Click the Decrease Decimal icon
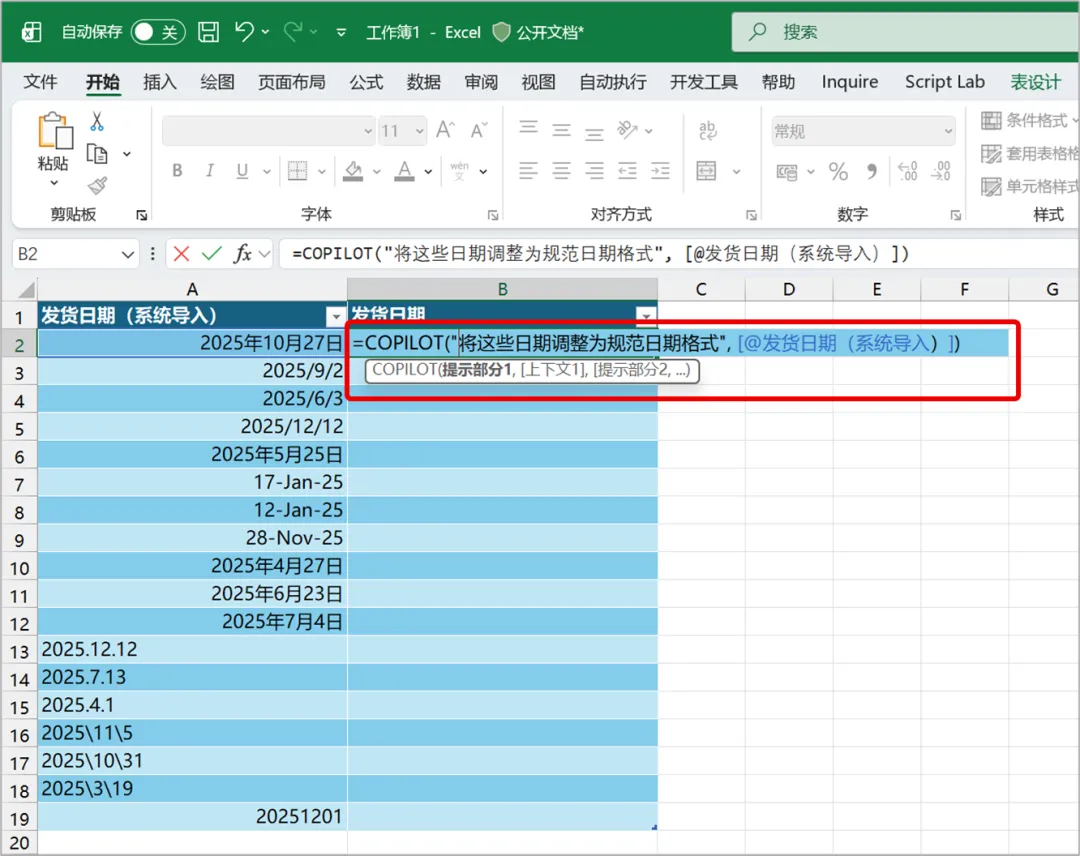The width and height of the screenshot is (1080, 856). pos(940,171)
